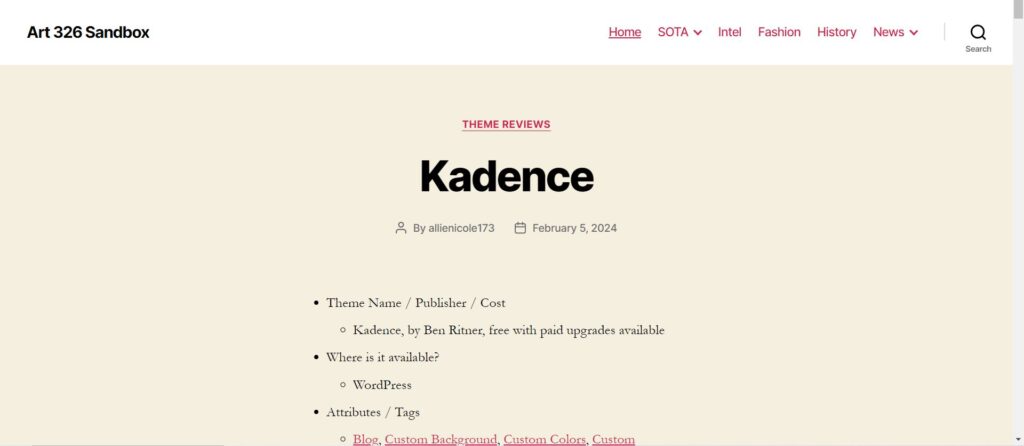Click the calendar icon beside the date
The image size is (1024, 446).
click(x=520, y=228)
